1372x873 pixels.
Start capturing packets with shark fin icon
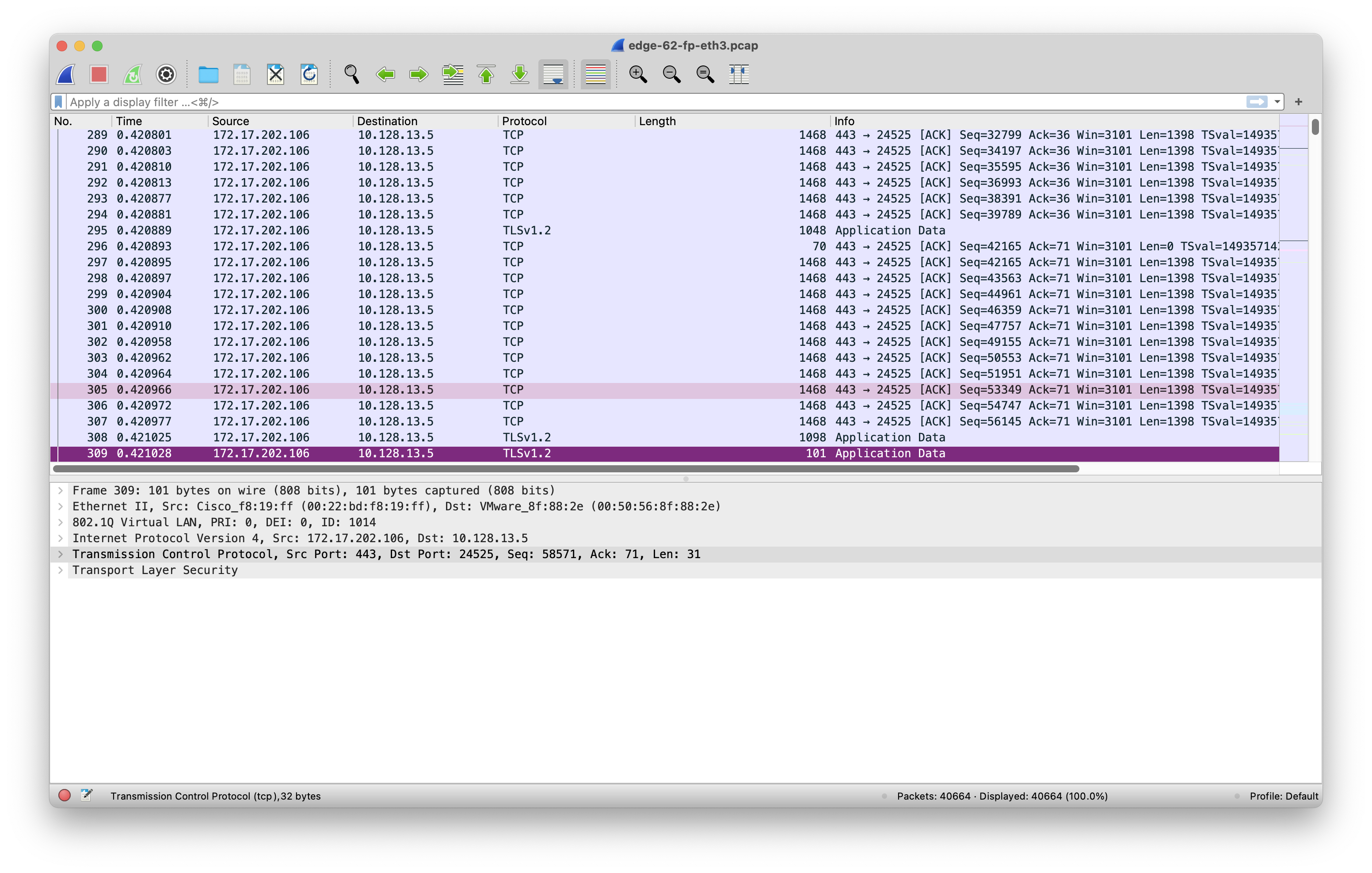(66, 74)
